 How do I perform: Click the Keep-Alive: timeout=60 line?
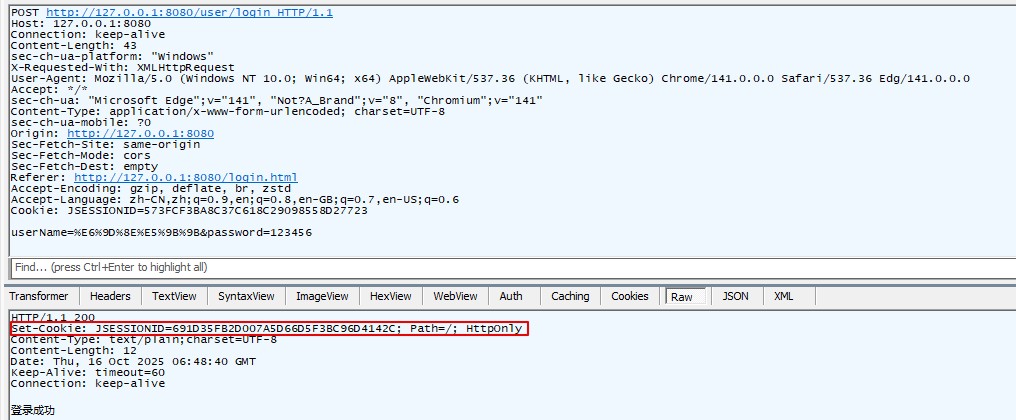tap(87, 373)
